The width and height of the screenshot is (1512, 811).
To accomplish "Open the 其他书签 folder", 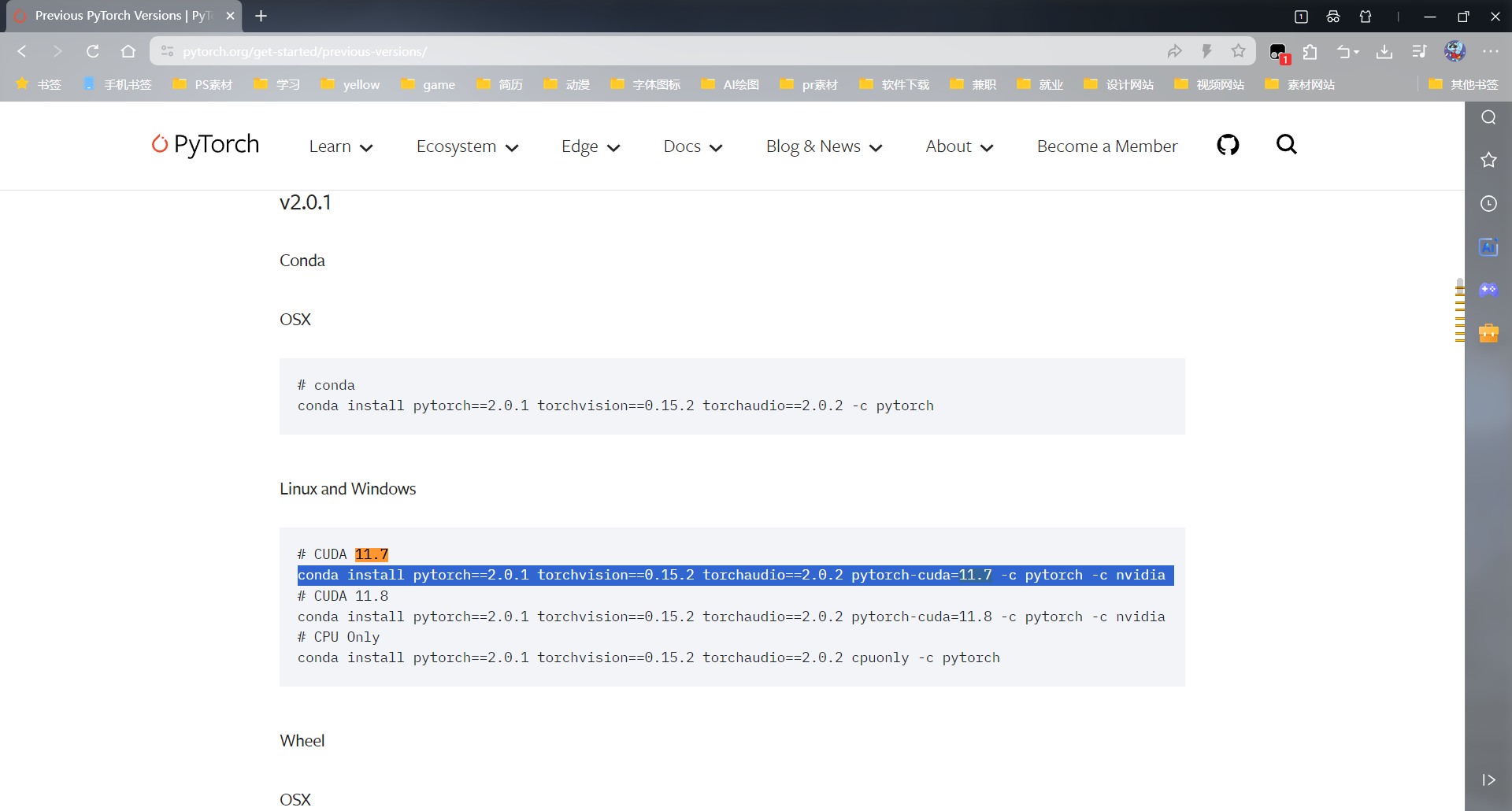I will point(1464,84).
